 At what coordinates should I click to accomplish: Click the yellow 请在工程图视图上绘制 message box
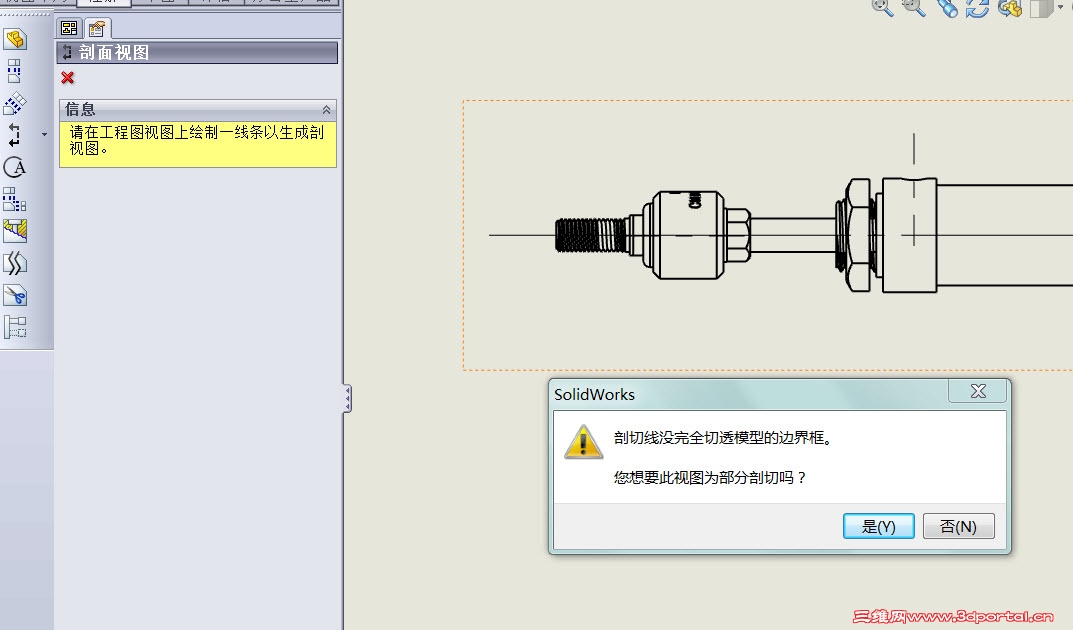click(x=198, y=144)
